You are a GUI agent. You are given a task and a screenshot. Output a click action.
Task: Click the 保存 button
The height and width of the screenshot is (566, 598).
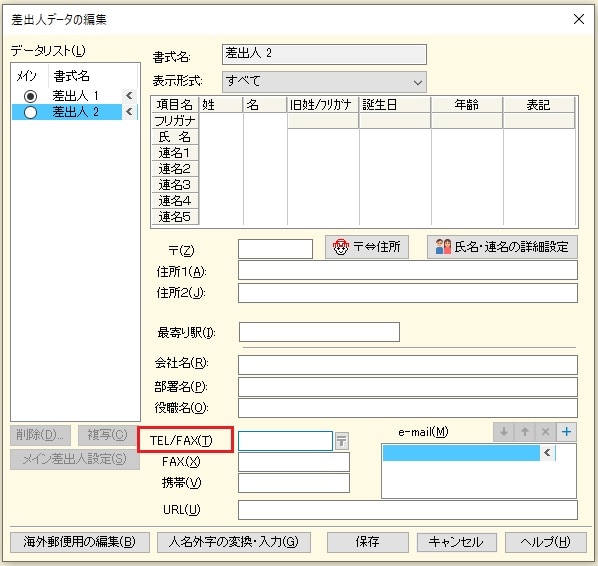tap(368, 542)
